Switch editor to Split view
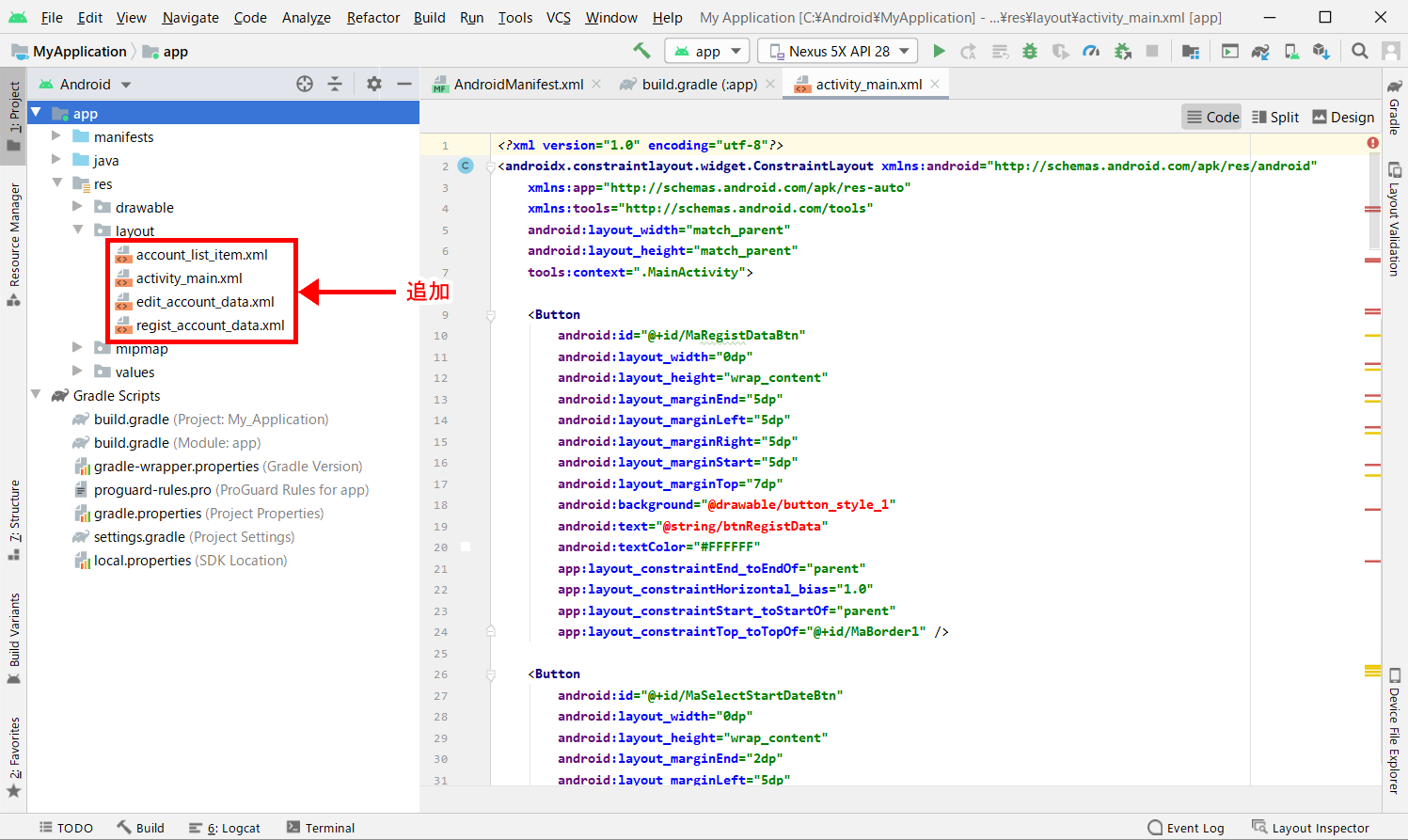Viewport: 1408px width, 840px height. click(x=1274, y=117)
